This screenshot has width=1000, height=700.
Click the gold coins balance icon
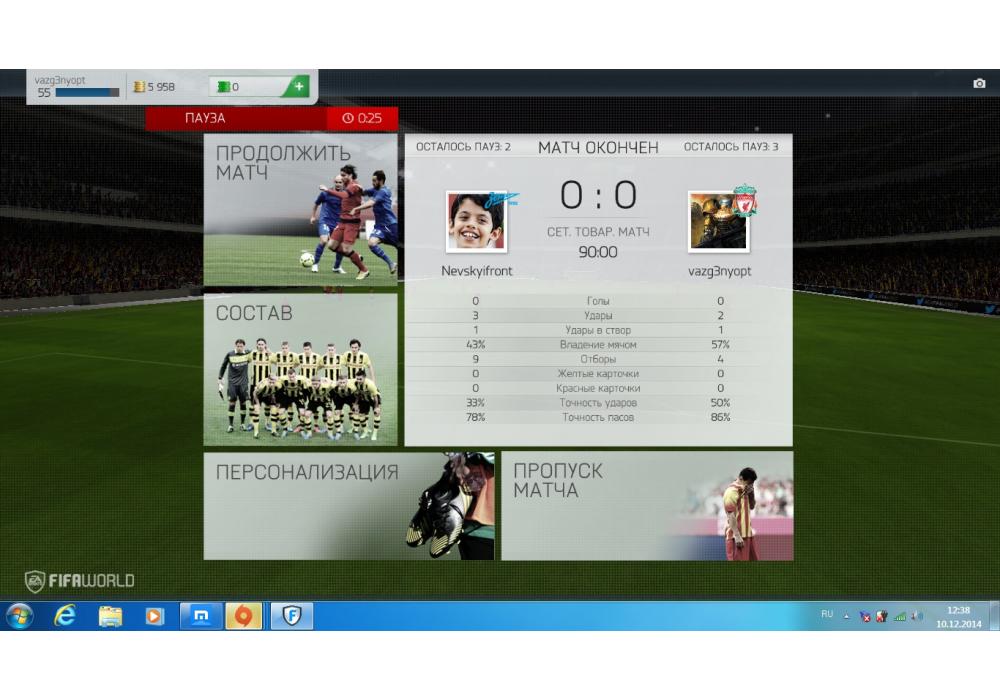point(139,87)
